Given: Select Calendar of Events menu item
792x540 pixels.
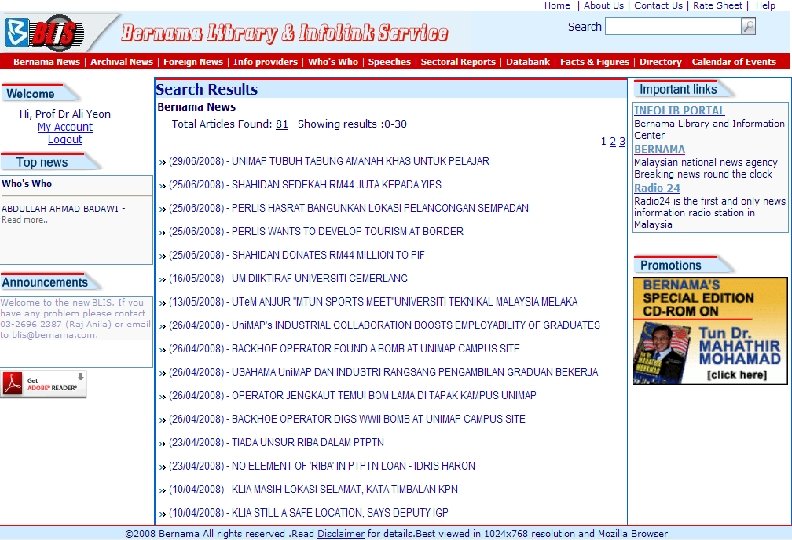Looking at the screenshot, I should coord(733,62).
